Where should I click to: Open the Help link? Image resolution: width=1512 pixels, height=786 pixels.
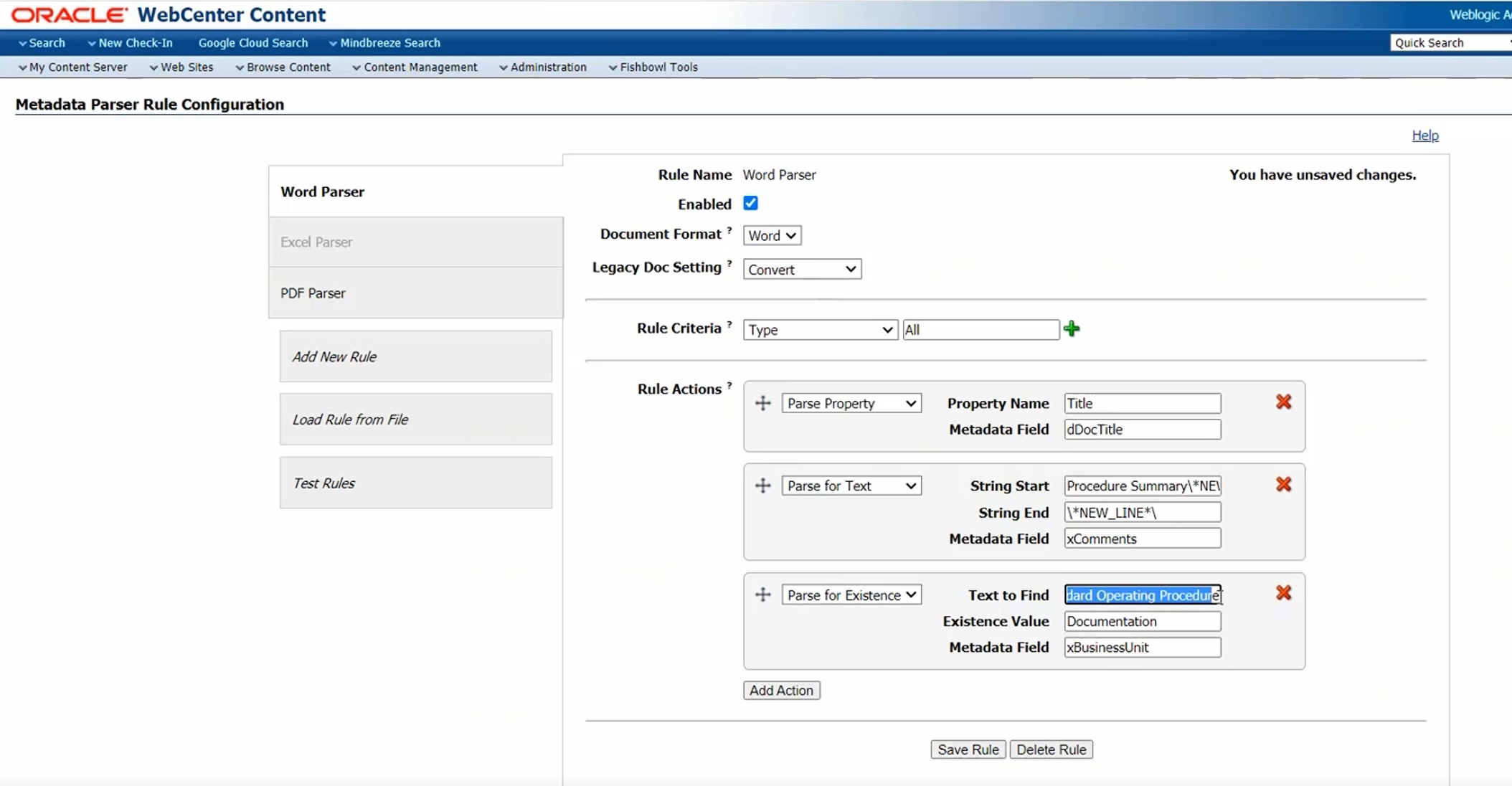tap(1424, 135)
